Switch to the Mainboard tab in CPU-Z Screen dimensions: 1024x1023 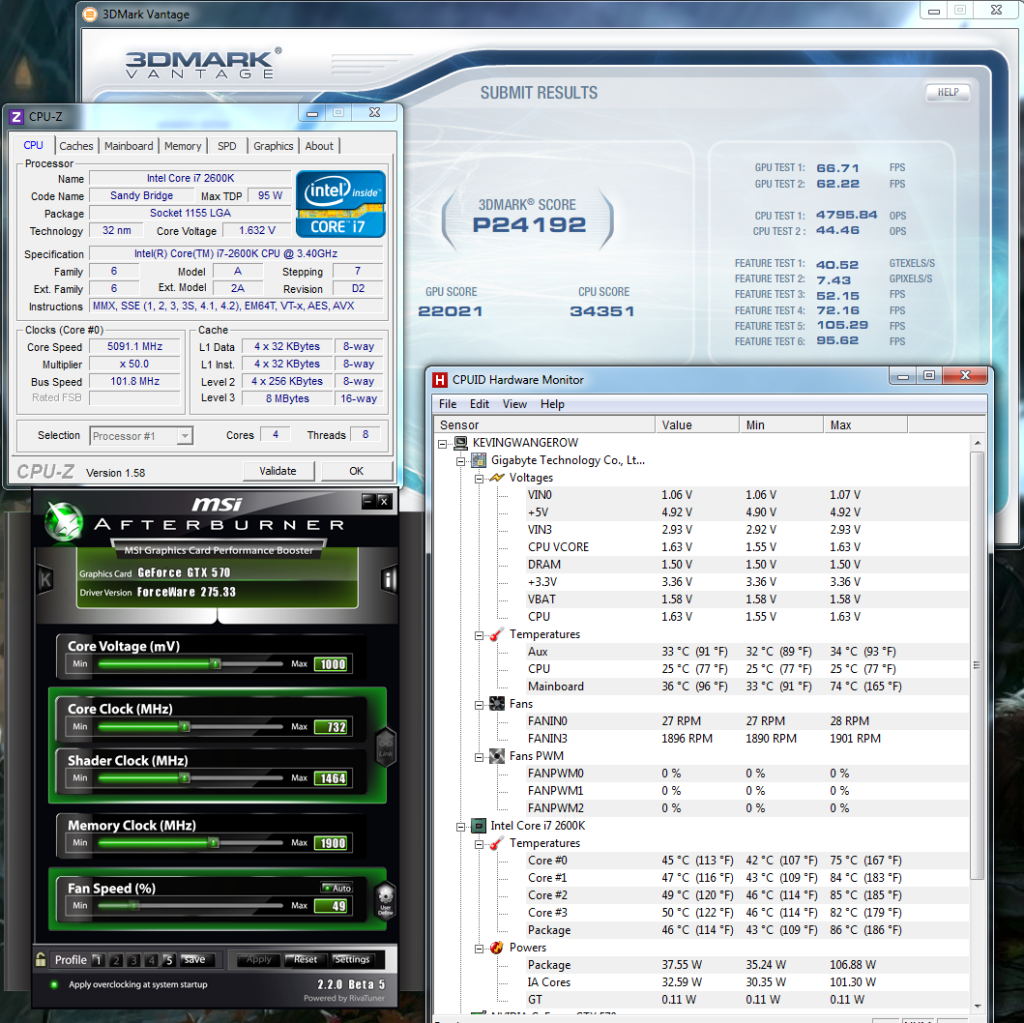tap(129, 146)
